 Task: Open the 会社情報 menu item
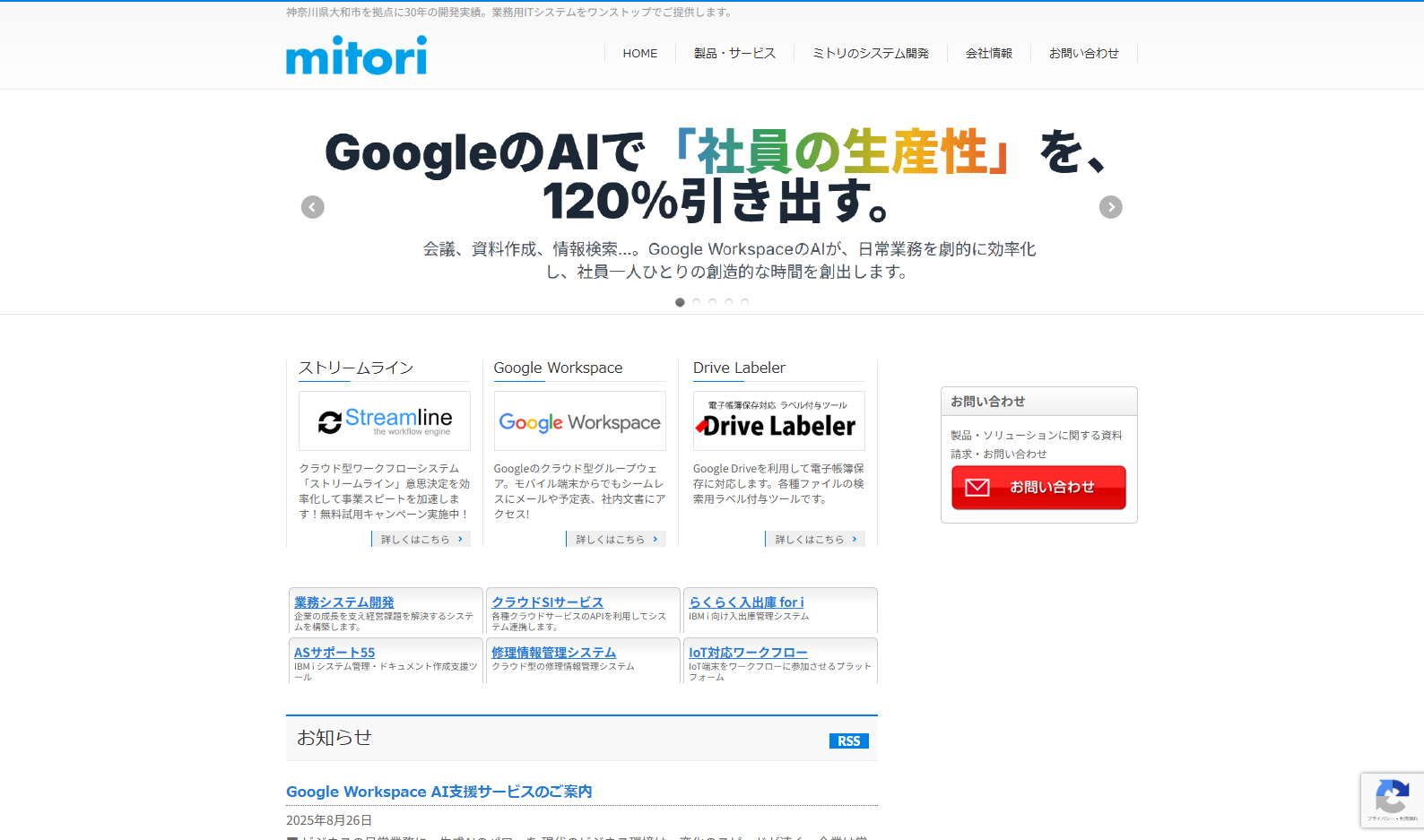click(988, 54)
